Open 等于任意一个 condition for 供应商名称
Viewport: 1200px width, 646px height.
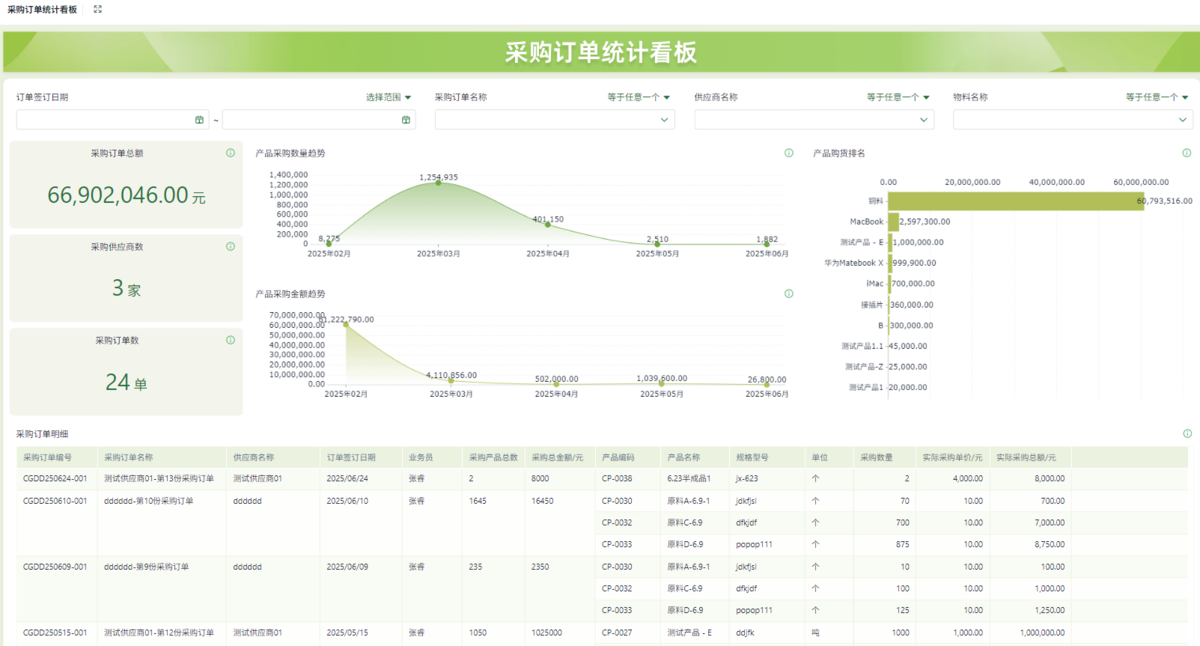pos(898,98)
